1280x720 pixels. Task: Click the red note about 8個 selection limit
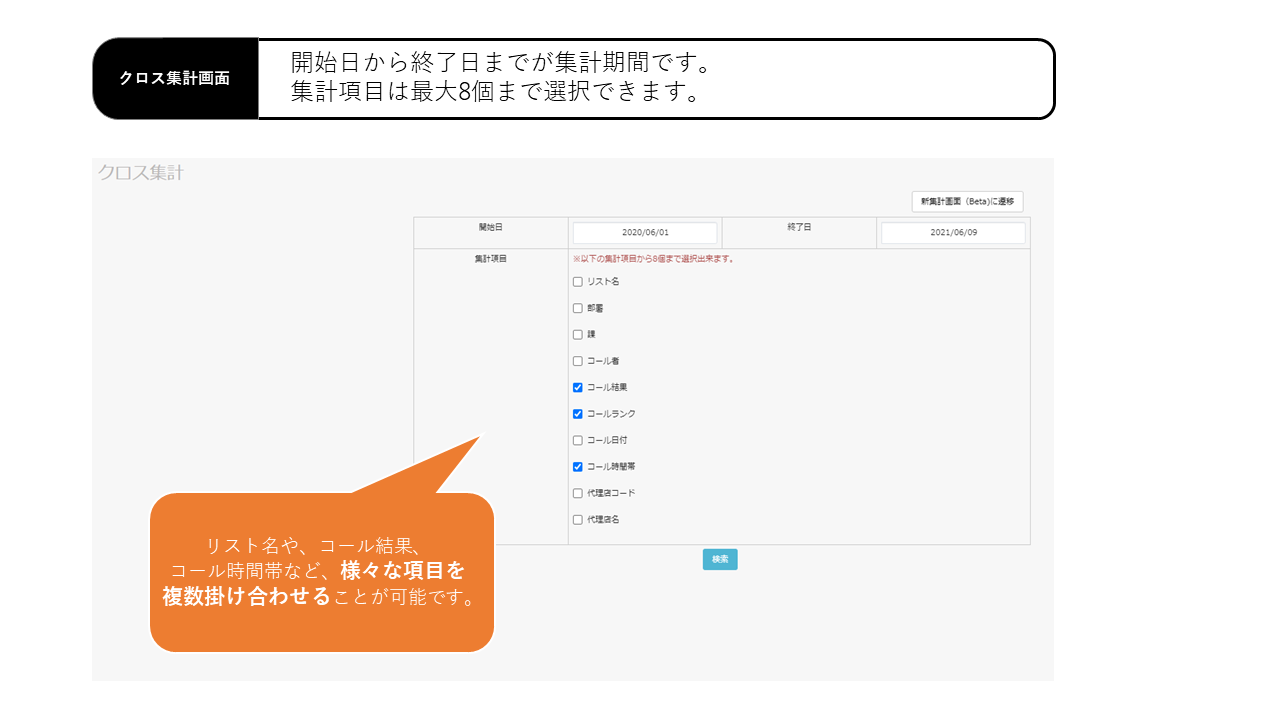pos(654,259)
